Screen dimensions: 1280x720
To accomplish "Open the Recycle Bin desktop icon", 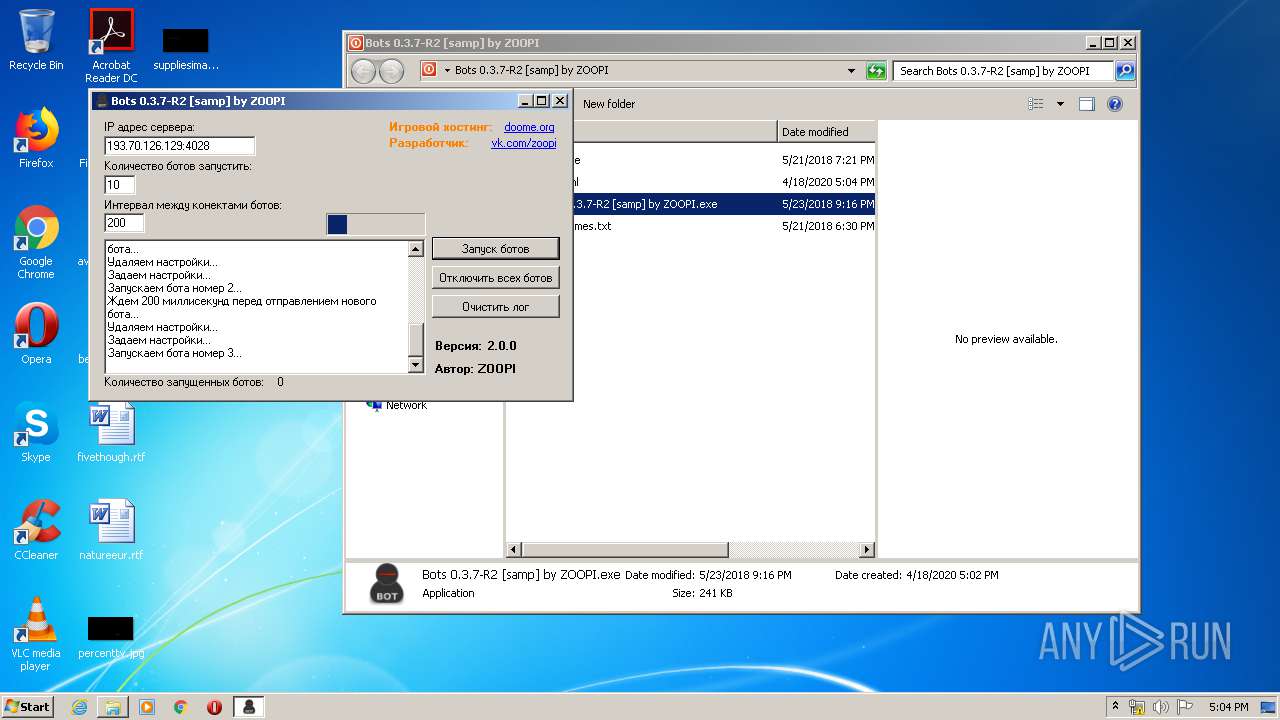I will tap(36, 40).
